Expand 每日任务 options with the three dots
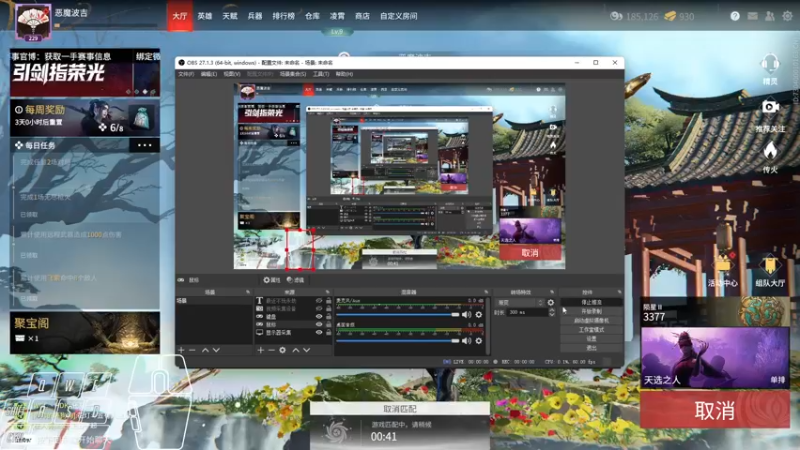The height and width of the screenshot is (450, 800). point(144,145)
